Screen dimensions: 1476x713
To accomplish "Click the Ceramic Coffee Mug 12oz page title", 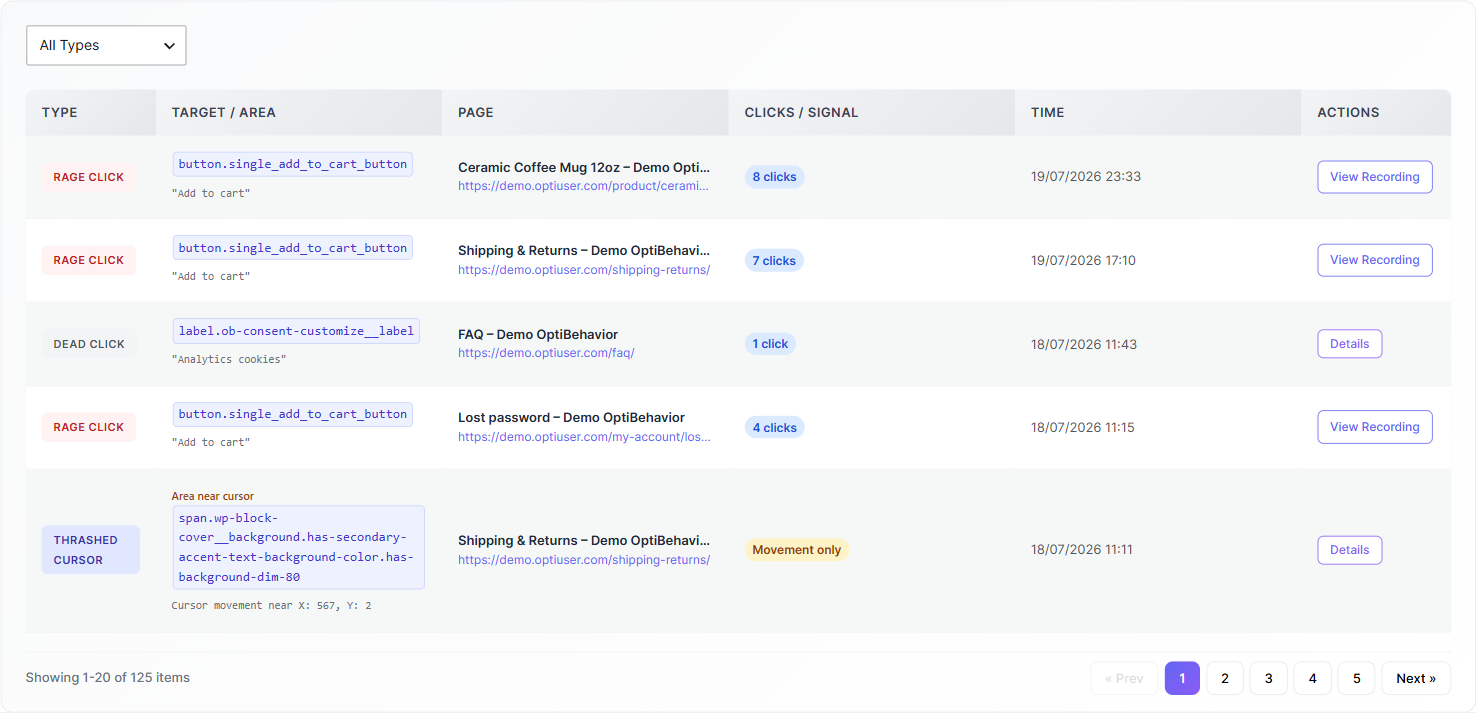I will tap(584, 168).
